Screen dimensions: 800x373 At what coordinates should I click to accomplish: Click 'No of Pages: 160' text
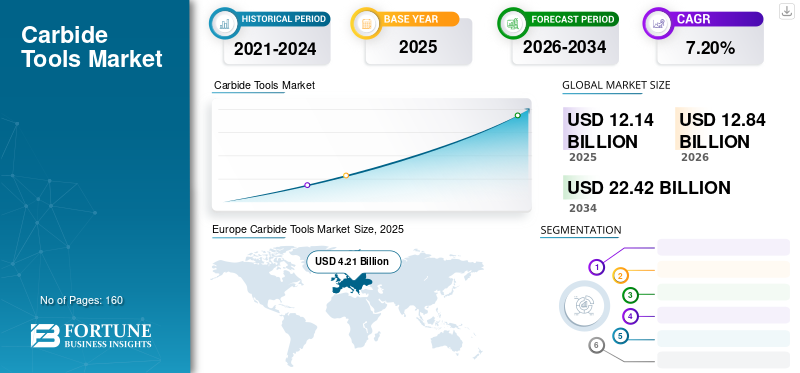(x=82, y=300)
